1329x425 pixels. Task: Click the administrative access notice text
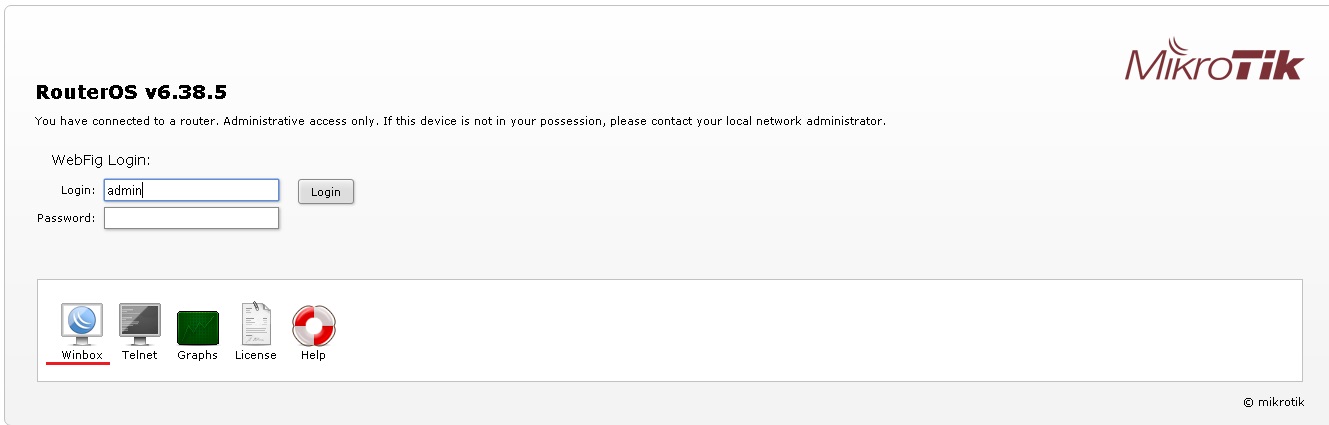coord(460,121)
